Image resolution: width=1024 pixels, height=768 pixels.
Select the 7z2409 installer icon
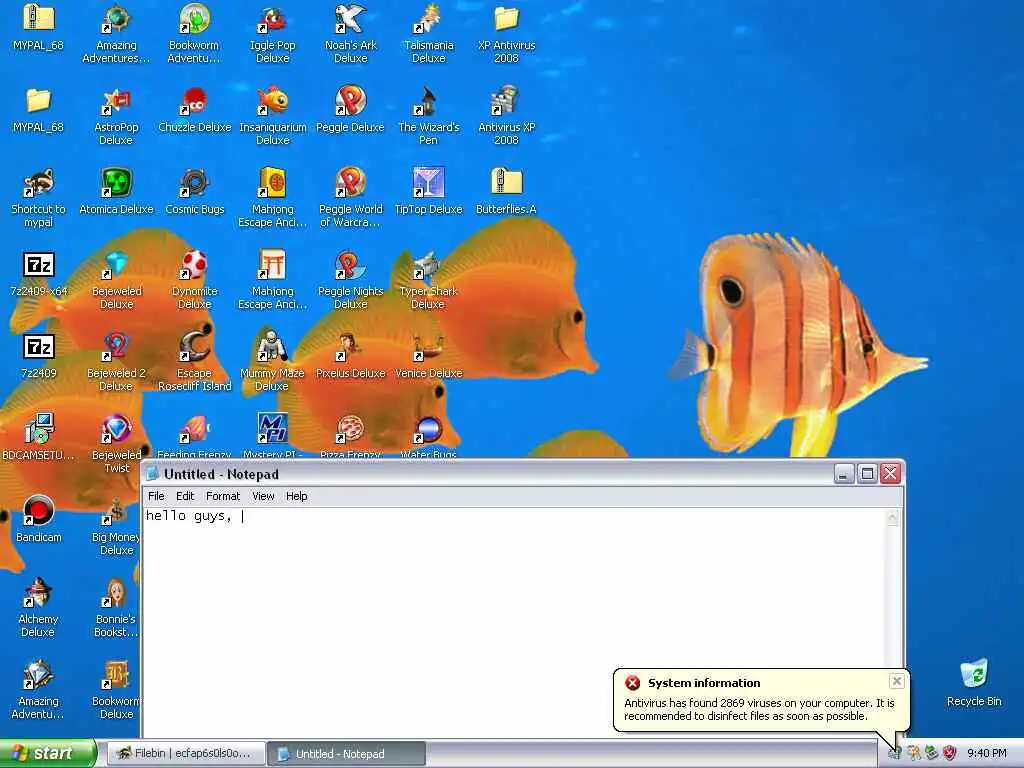tap(39, 356)
